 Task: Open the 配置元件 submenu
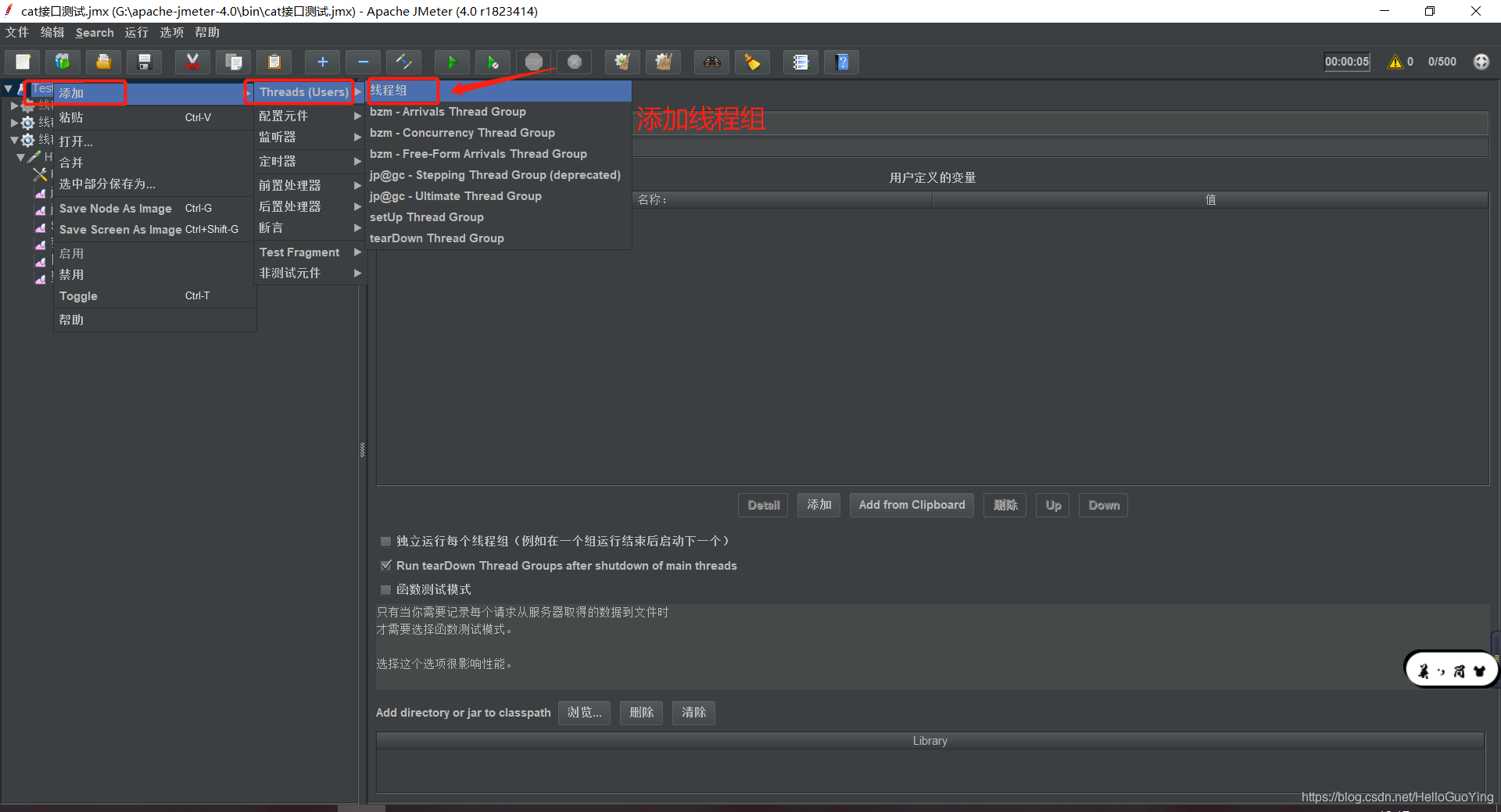coord(310,116)
